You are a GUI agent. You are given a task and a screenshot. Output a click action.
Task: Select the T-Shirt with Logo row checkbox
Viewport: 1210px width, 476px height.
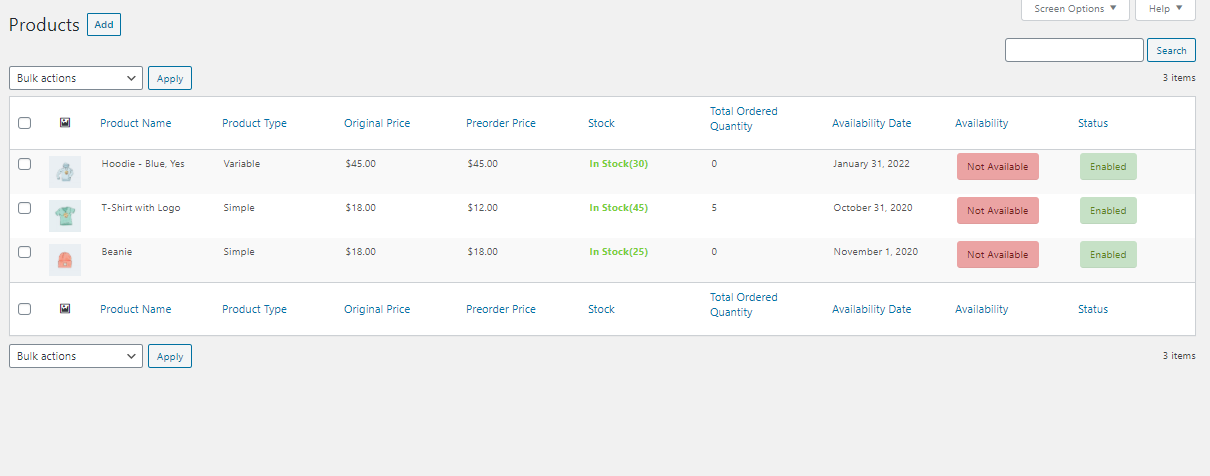click(x=25, y=208)
